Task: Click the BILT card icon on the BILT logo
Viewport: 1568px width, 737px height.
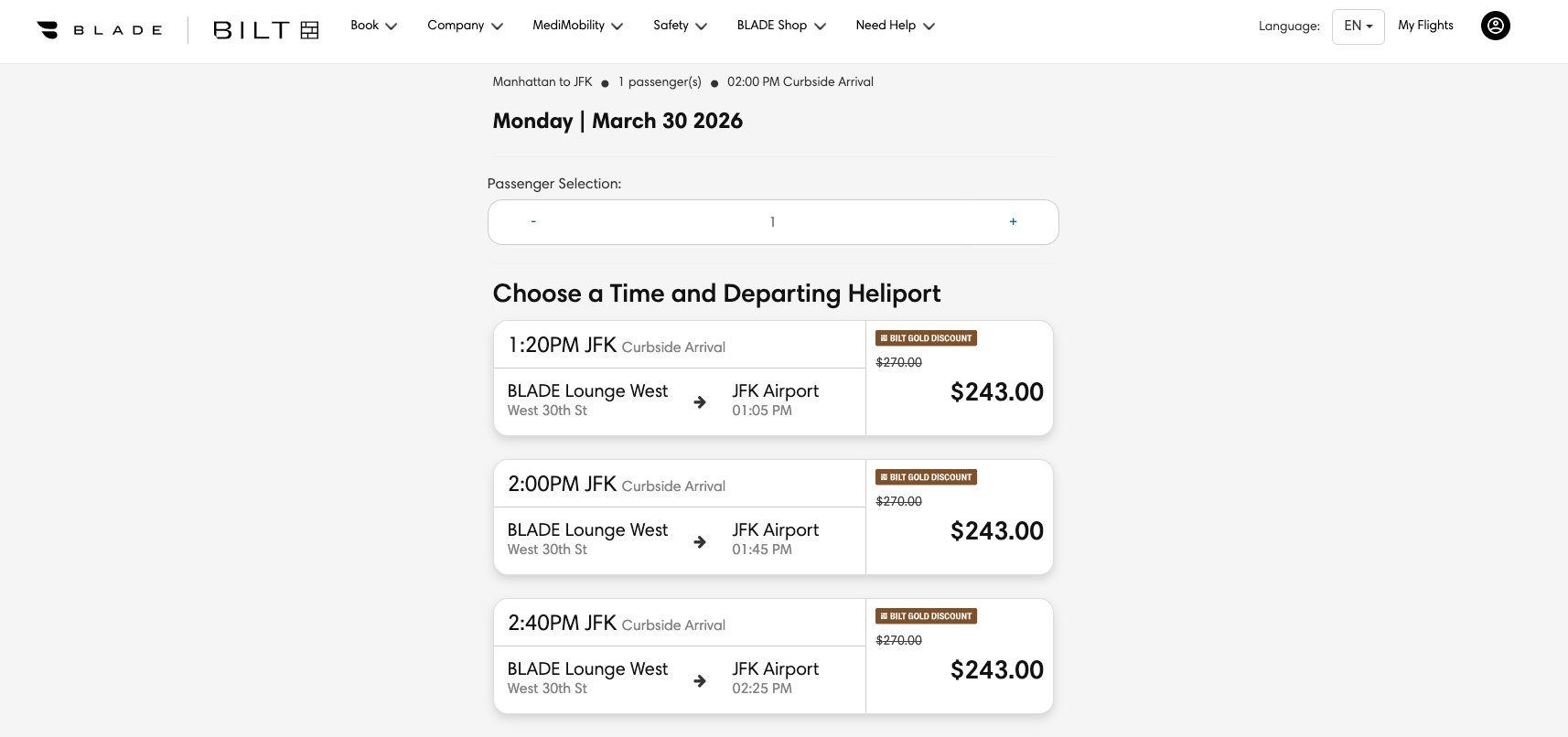Action: coord(309,29)
